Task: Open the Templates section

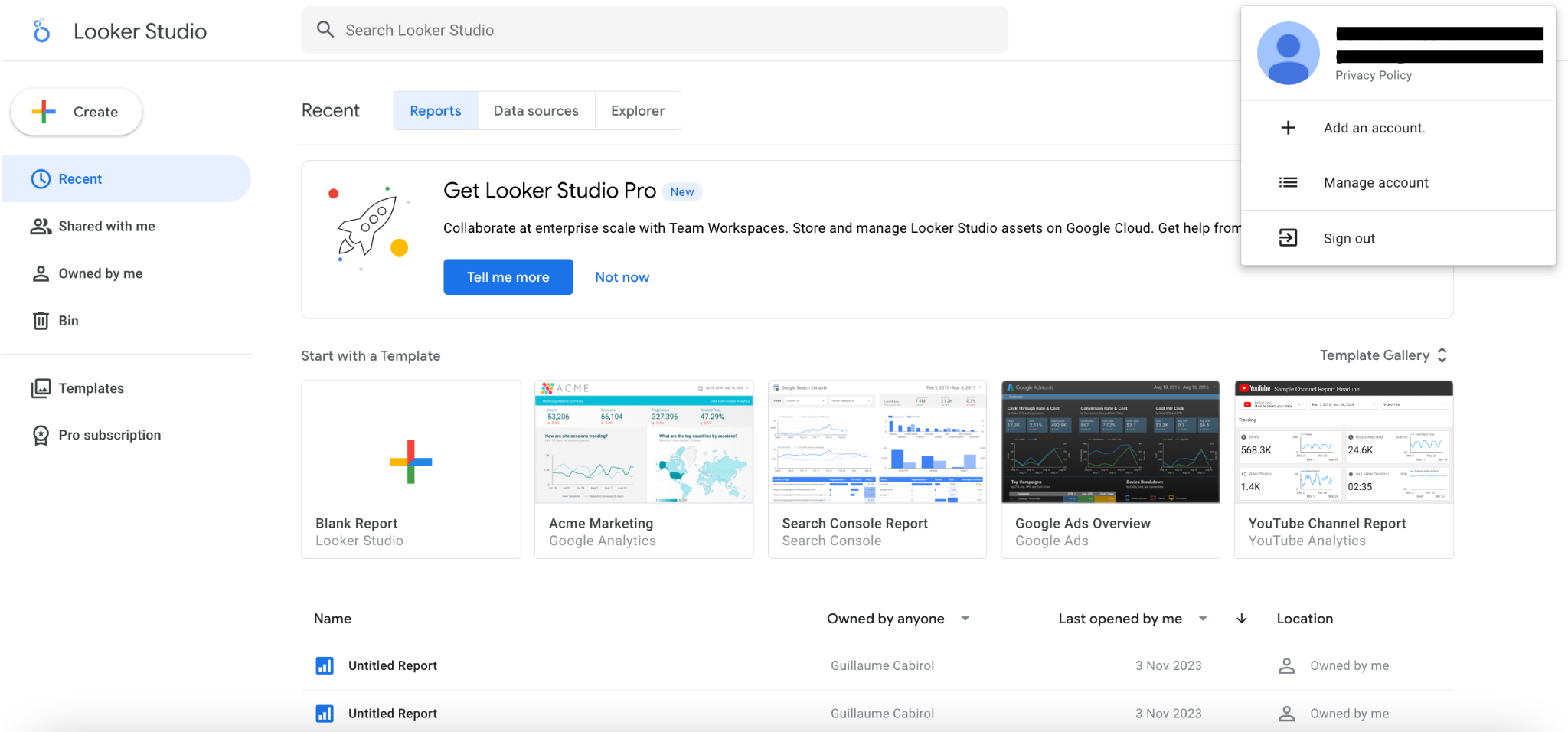Action: tap(90, 388)
